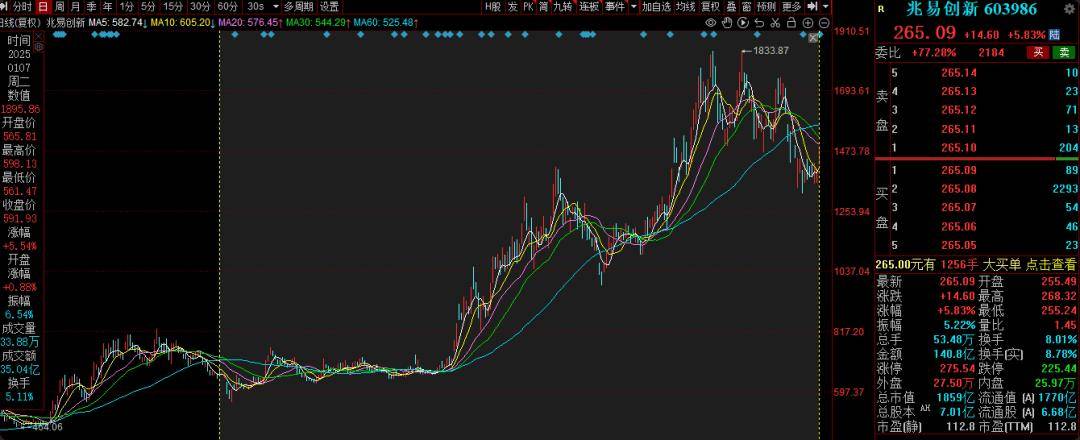Click the undo arrow icon above chart
Viewport: 1080px width, 440px height.
pyautogui.click(x=759, y=22)
